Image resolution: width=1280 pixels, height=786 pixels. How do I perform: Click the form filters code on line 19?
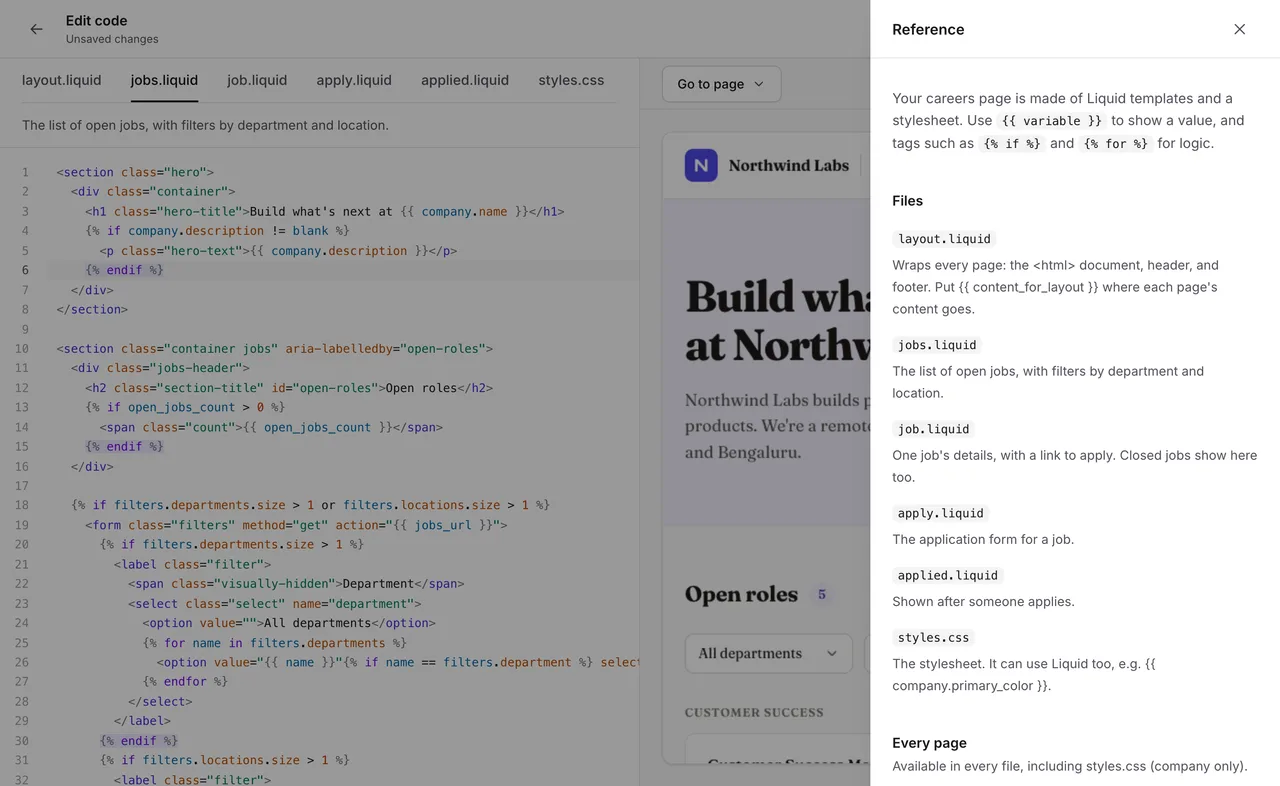(297, 525)
